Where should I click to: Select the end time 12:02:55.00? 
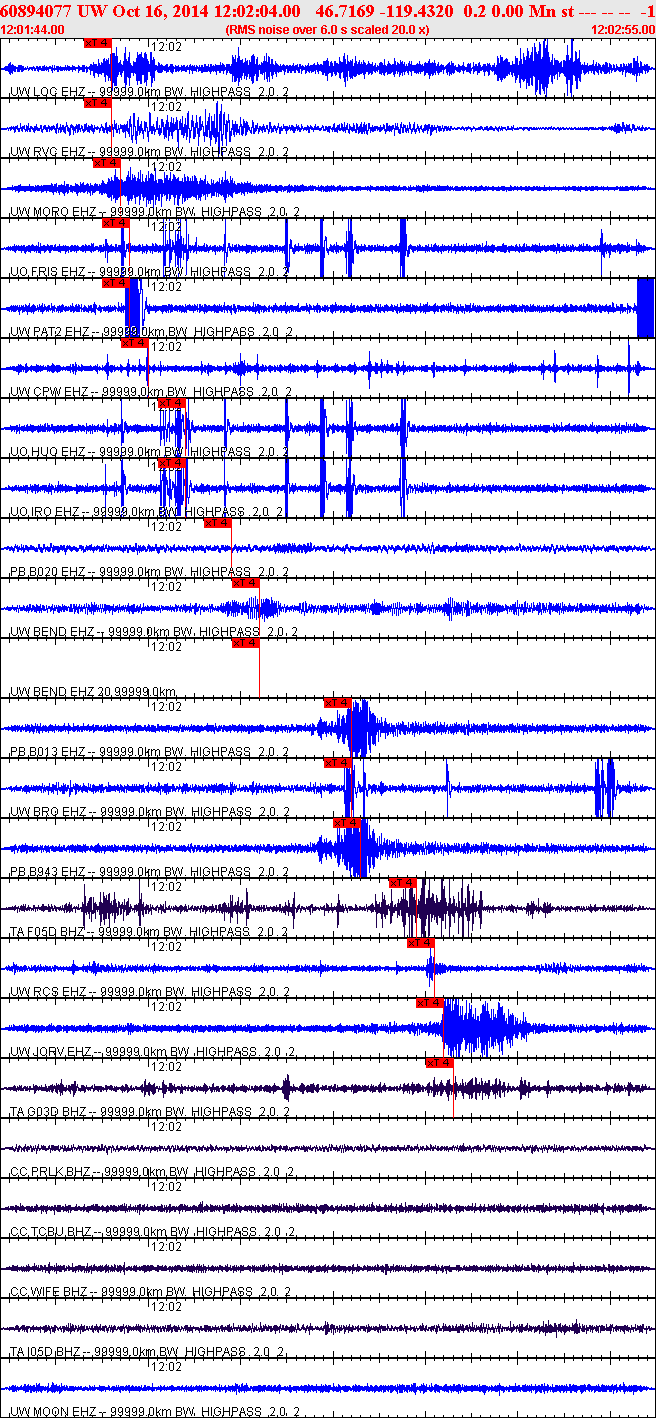(623, 30)
